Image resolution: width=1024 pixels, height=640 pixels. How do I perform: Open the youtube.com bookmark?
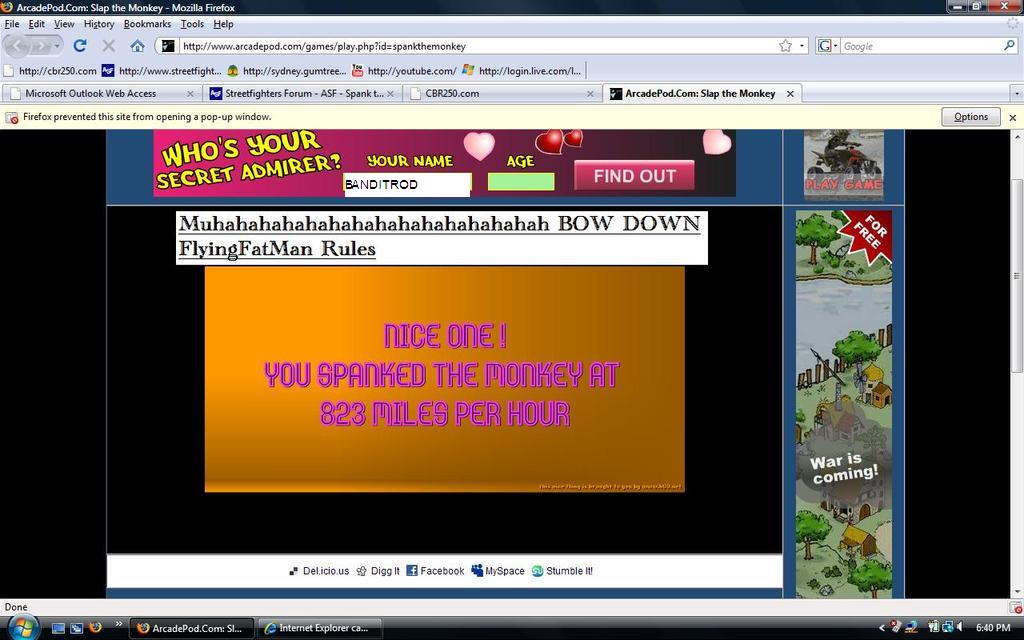click(404, 71)
